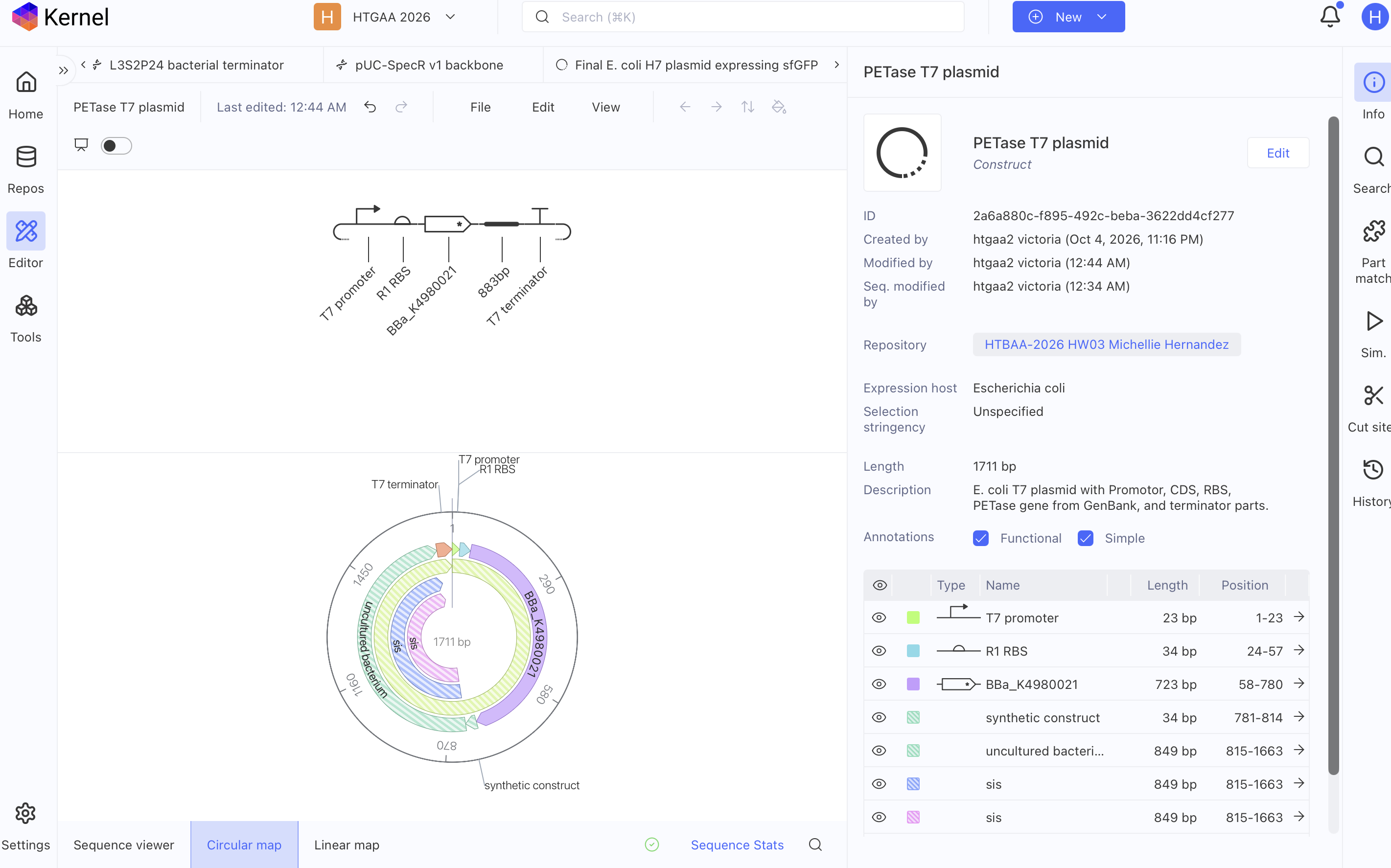Open Sequence Stats link

coord(737,845)
